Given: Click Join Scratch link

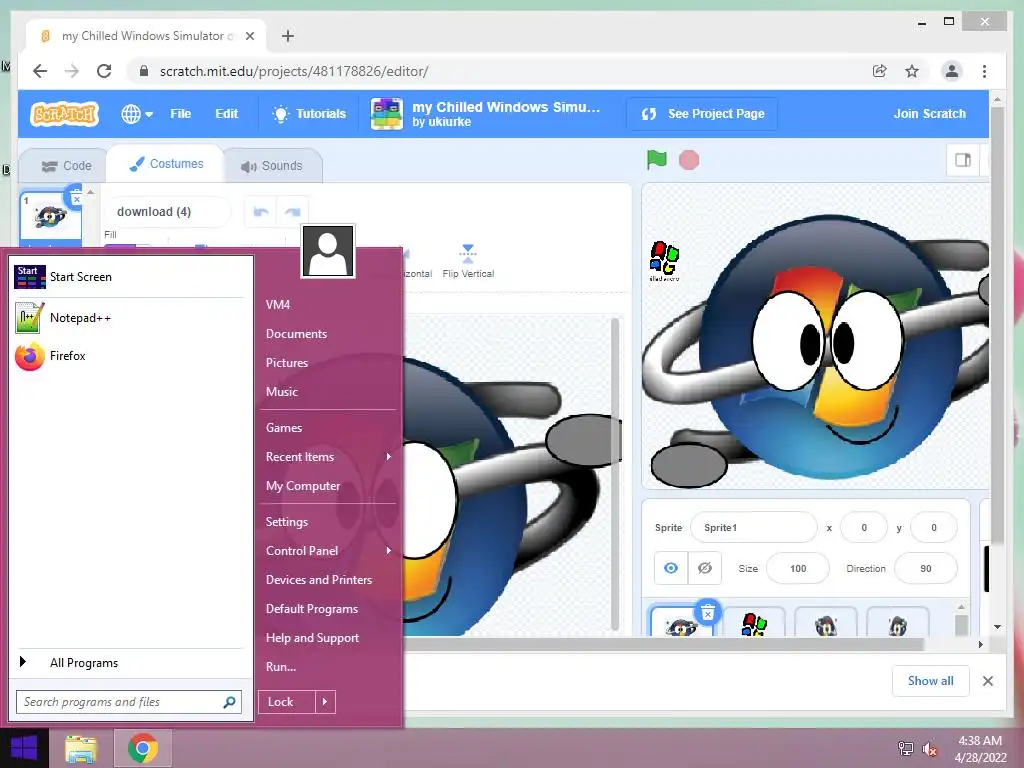Looking at the screenshot, I should pos(929,114).
